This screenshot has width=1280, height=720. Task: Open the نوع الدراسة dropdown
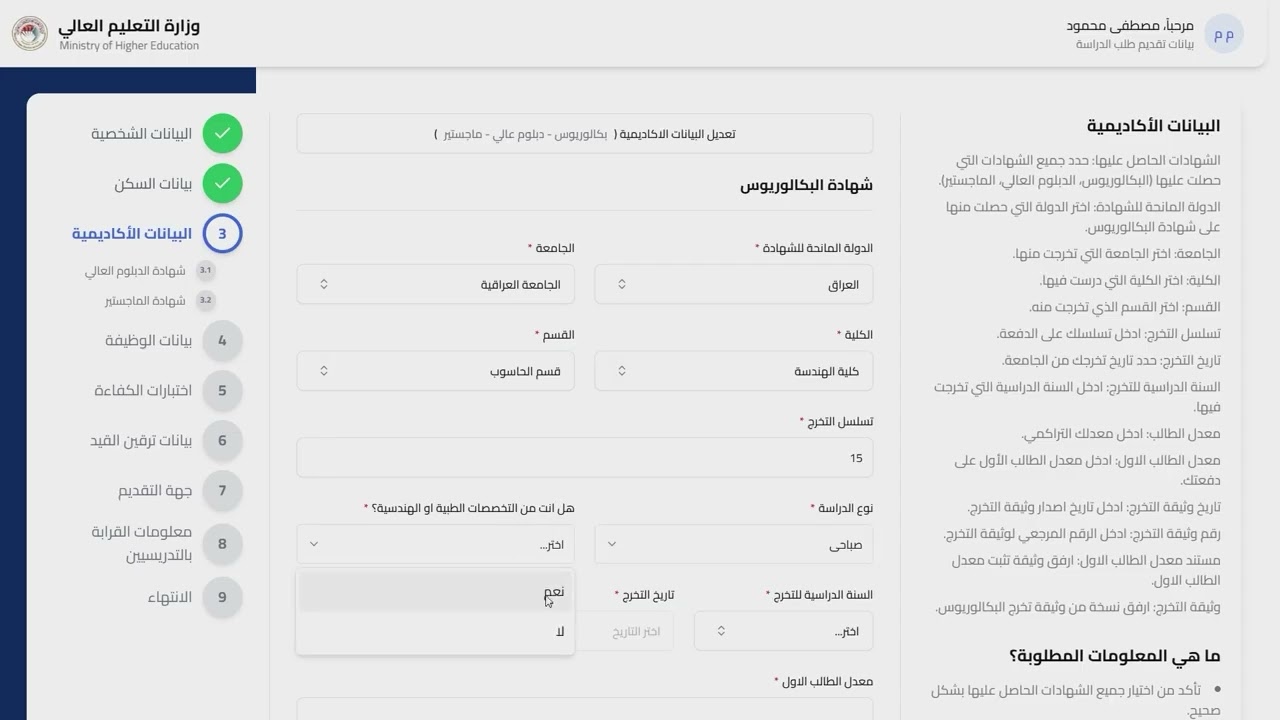coord(733,545)
